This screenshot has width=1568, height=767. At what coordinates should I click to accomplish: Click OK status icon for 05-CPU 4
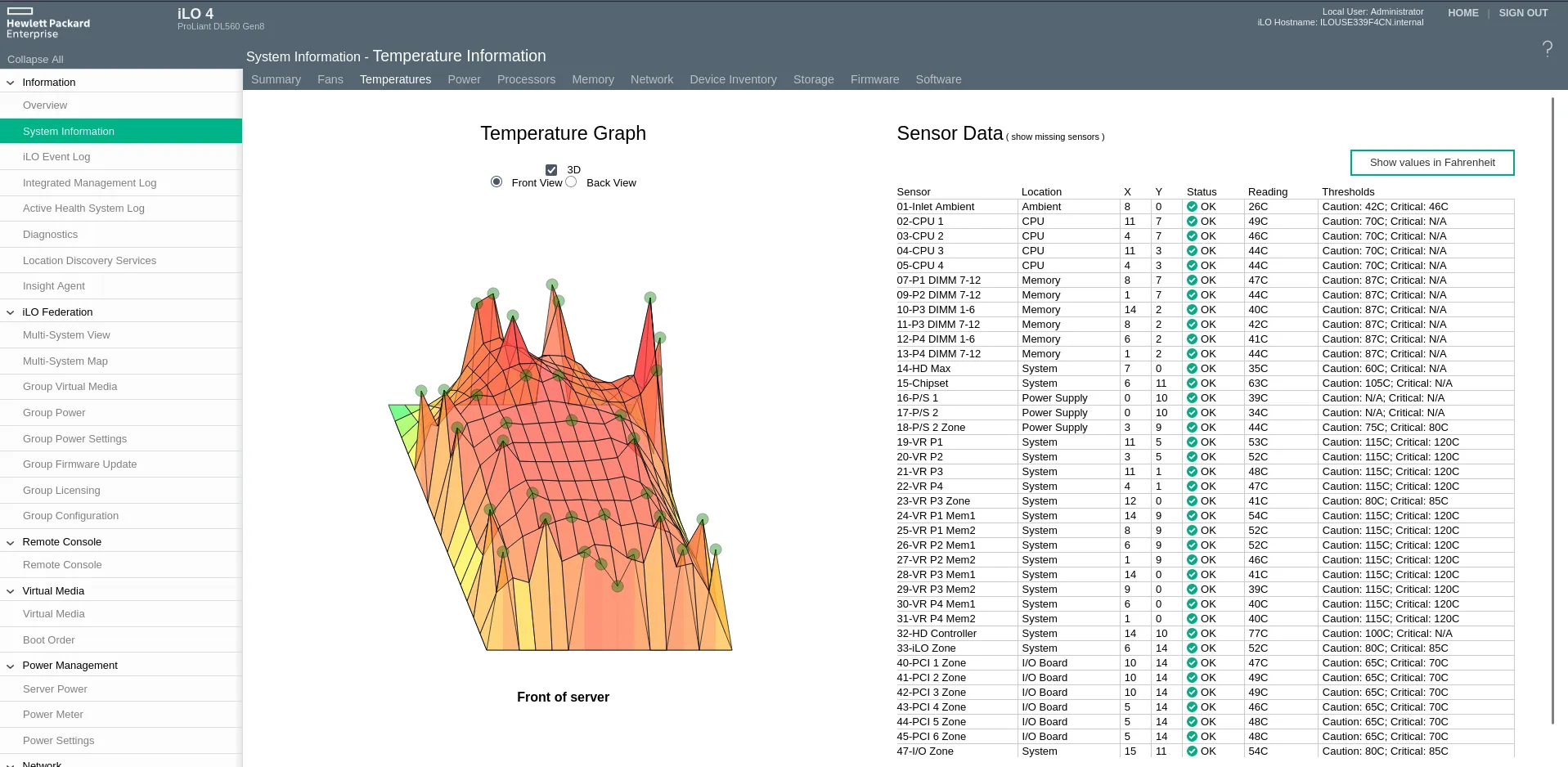1192,266
